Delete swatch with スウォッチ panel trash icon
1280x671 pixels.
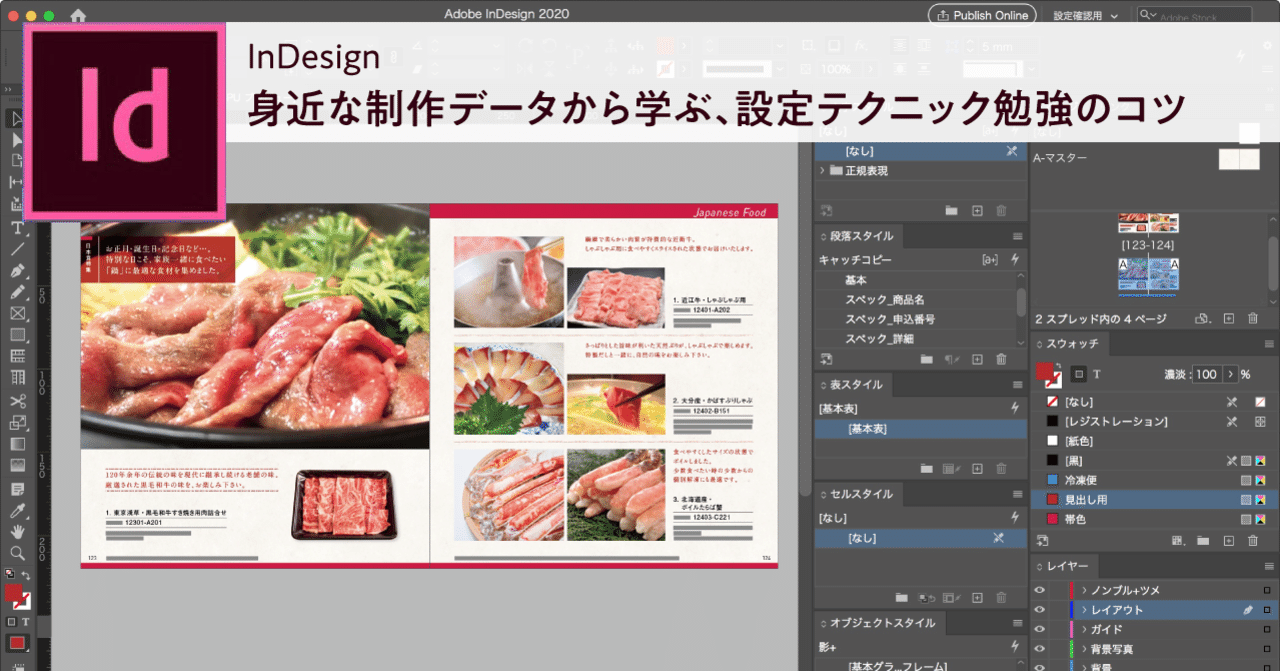pyautogui.click(x=1253, y=540)
